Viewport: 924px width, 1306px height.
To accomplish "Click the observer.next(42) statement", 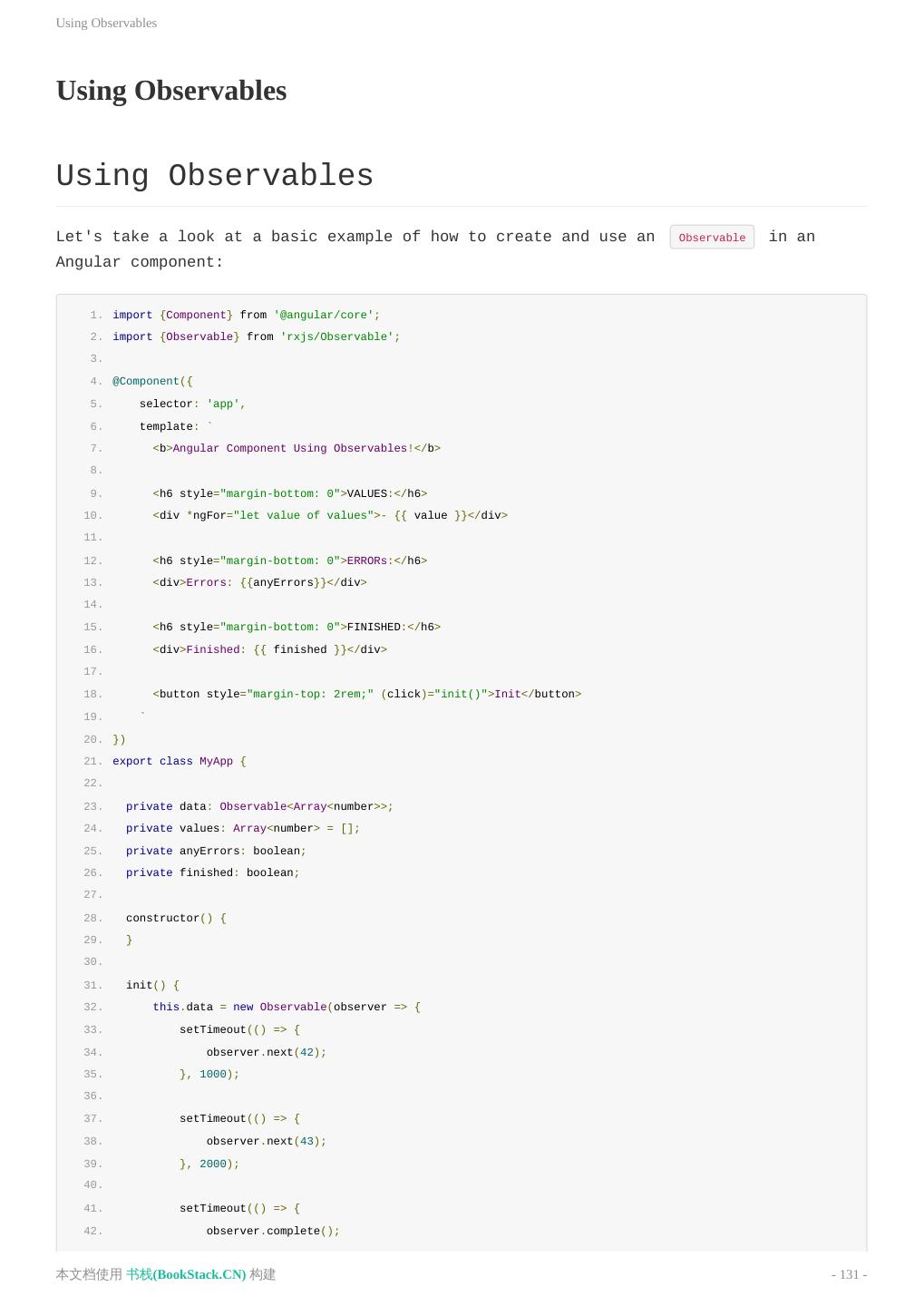I will click(266, 1052).
